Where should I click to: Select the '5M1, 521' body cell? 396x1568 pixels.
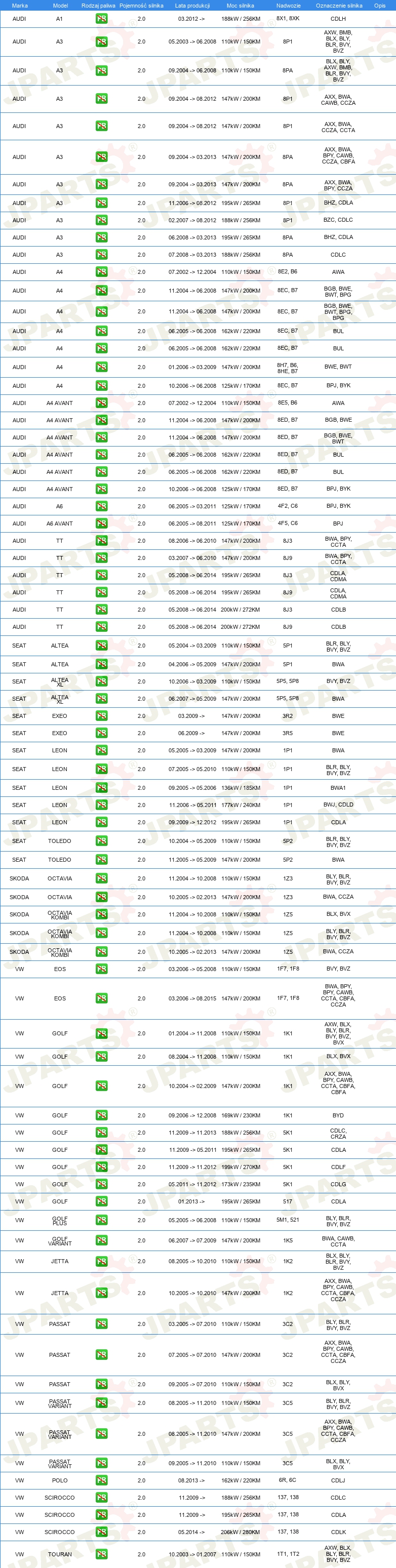[x=288, y=1220]
